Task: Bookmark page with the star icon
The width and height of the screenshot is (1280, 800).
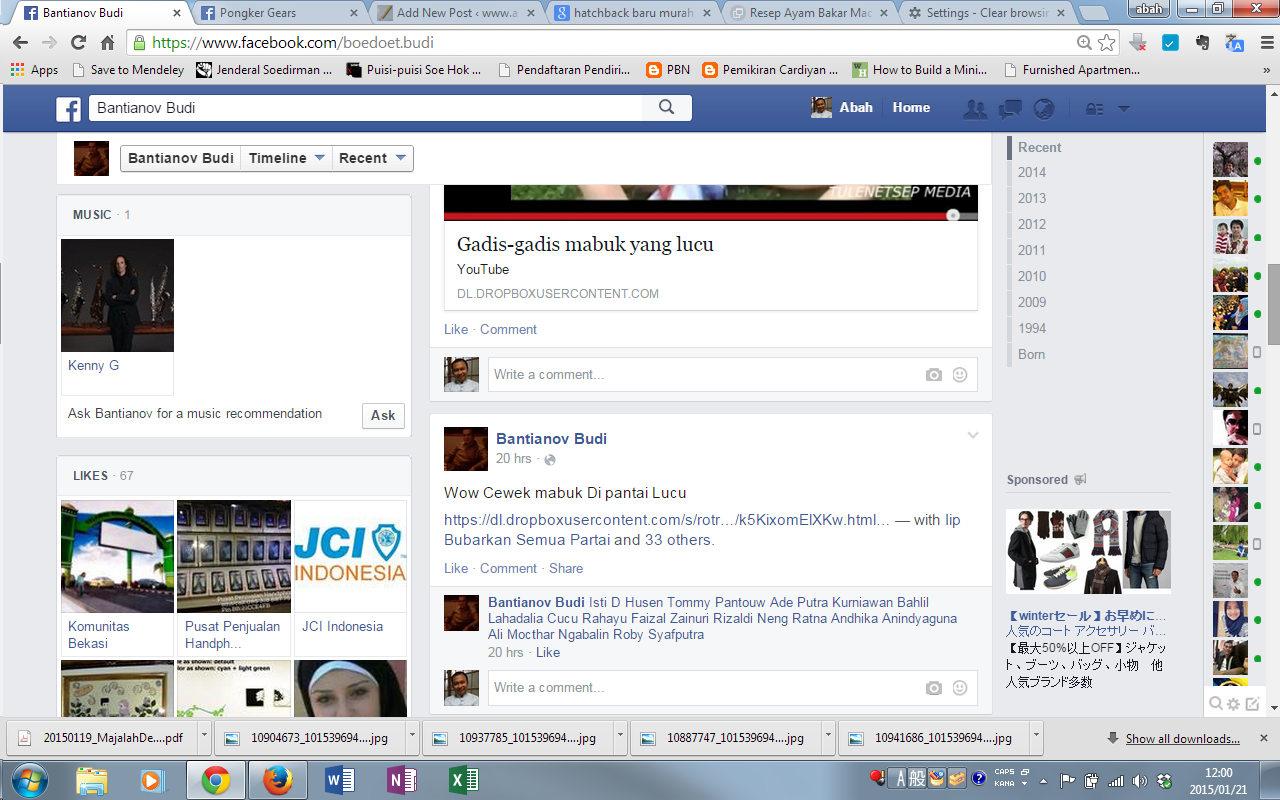Action: click(1107, 43)
